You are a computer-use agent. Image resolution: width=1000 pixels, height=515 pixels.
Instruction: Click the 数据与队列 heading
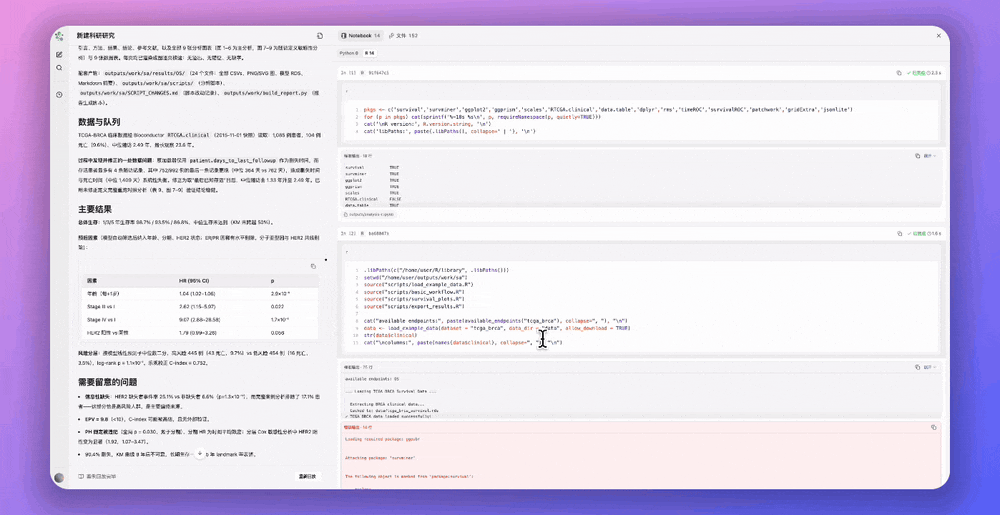pyautogui.click(x=99, y=122)
